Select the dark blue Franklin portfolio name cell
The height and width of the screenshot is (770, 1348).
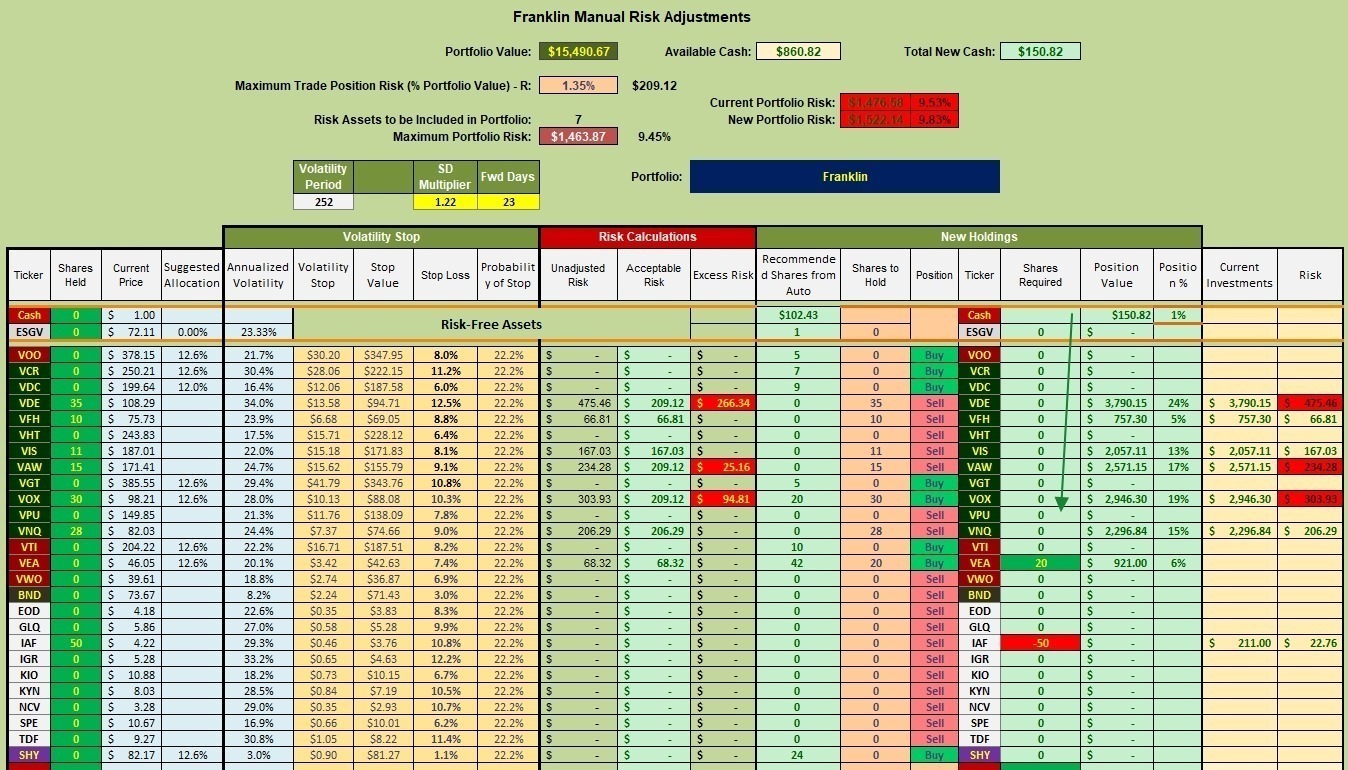tap(844, 177)
